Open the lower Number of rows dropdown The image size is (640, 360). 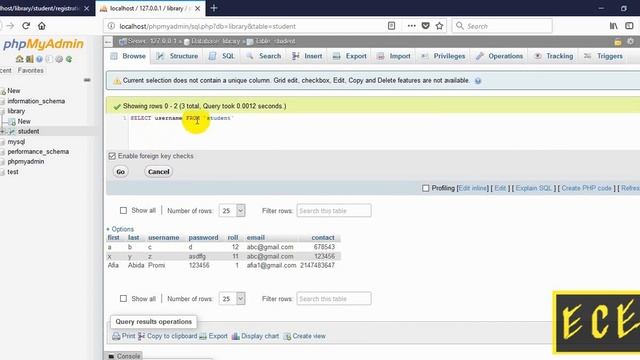[232, 299]
